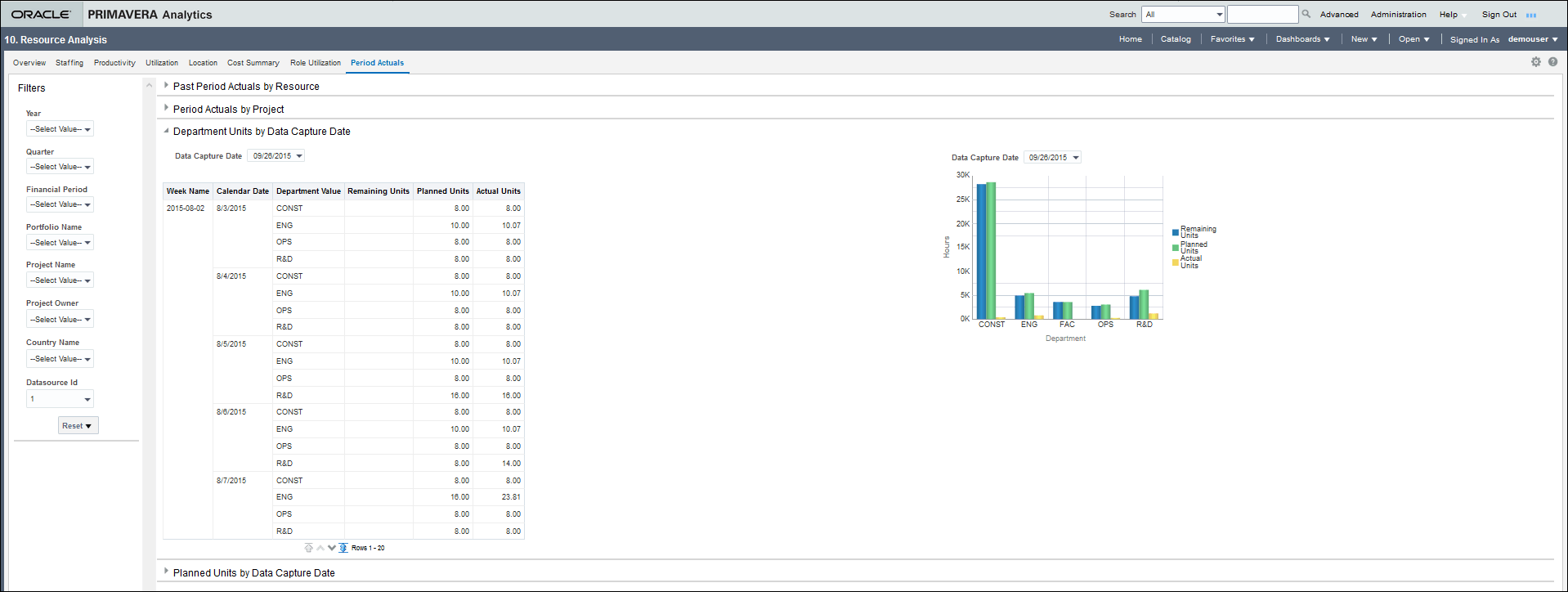Switch to the Role Utilization tab
The width and height of the screenshot is (1568, 592).
(x=316, y=63)
